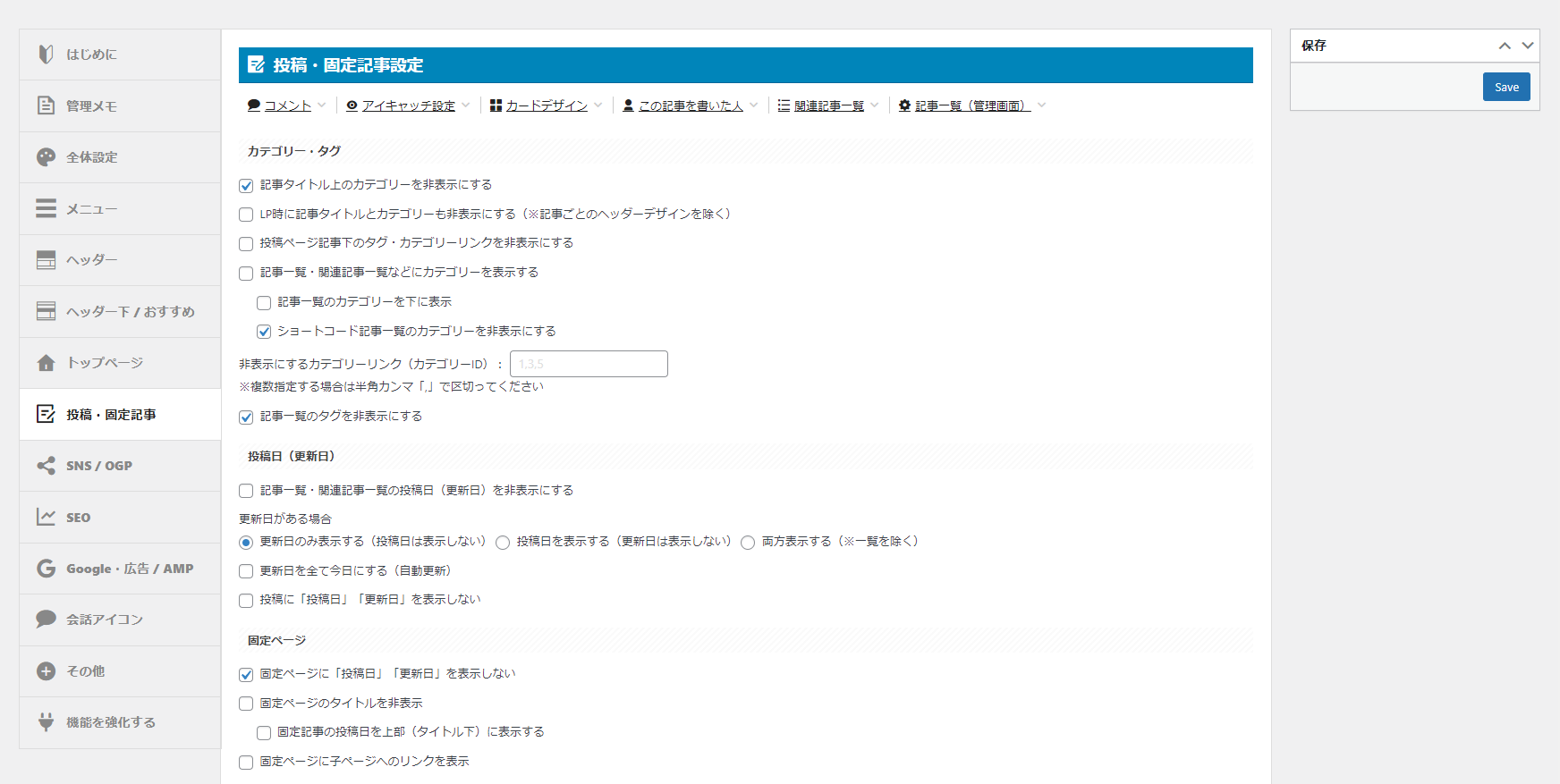This screenshot has height=784, width=1560.
Task: Click the document icon beside 管理メモ
Action: (x=46, y=105)
